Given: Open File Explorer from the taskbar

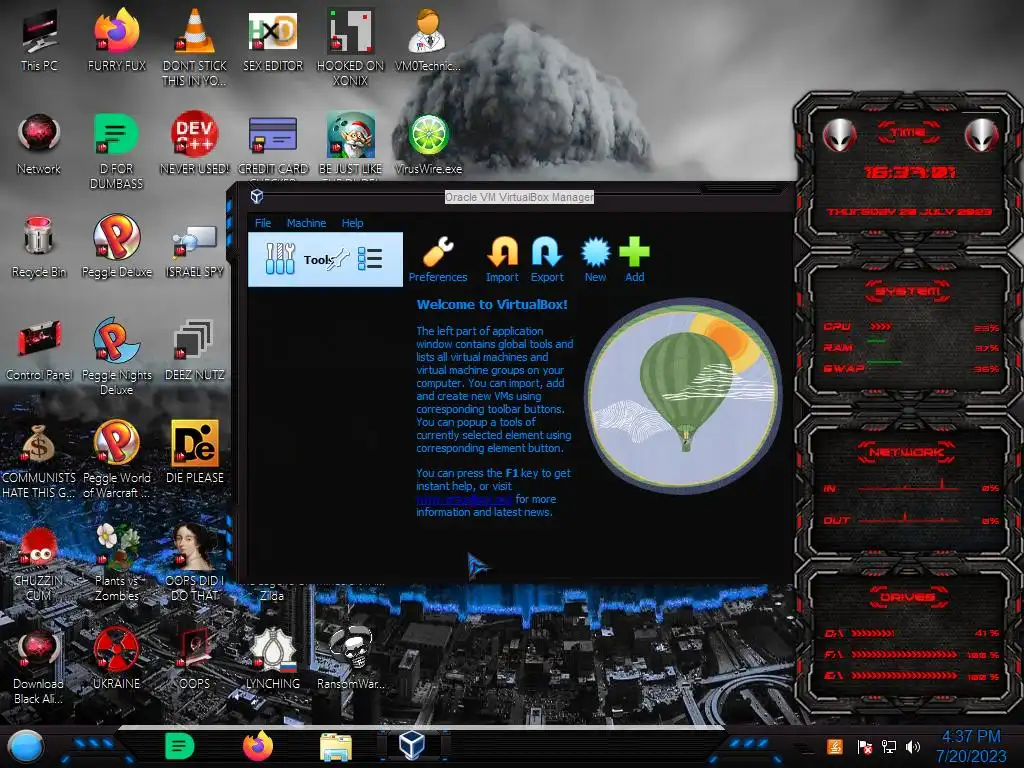Looking at the screenshot, I should [336, 746].
